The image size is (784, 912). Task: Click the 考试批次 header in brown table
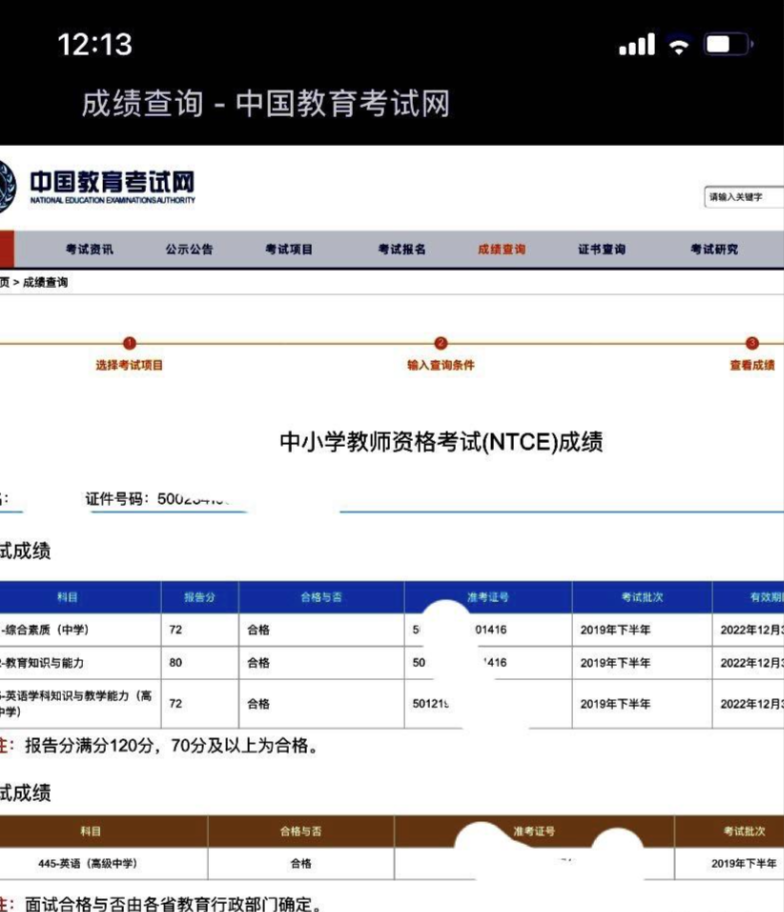point(744,832)
